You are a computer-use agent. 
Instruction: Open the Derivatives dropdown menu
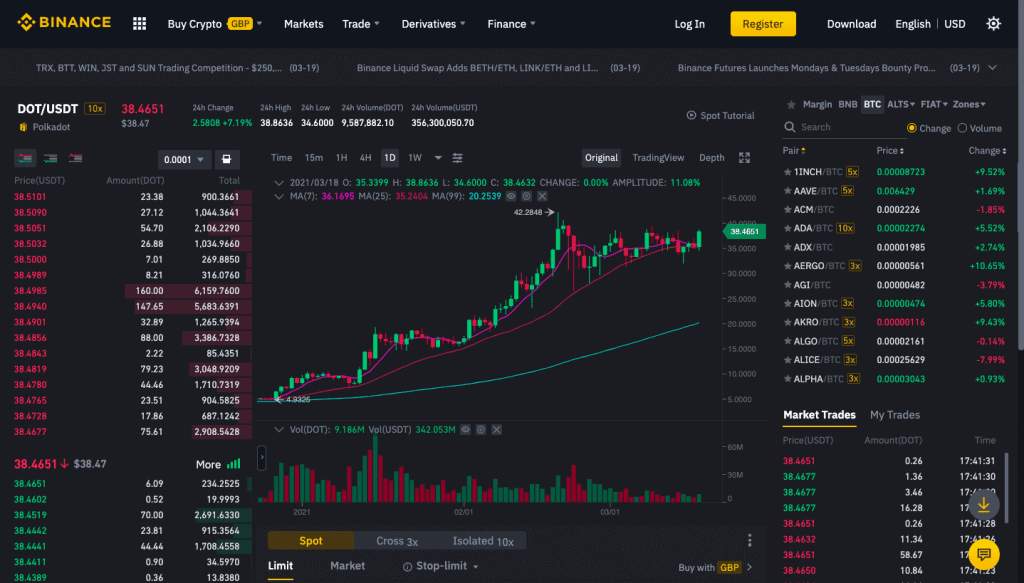(434, 24)
